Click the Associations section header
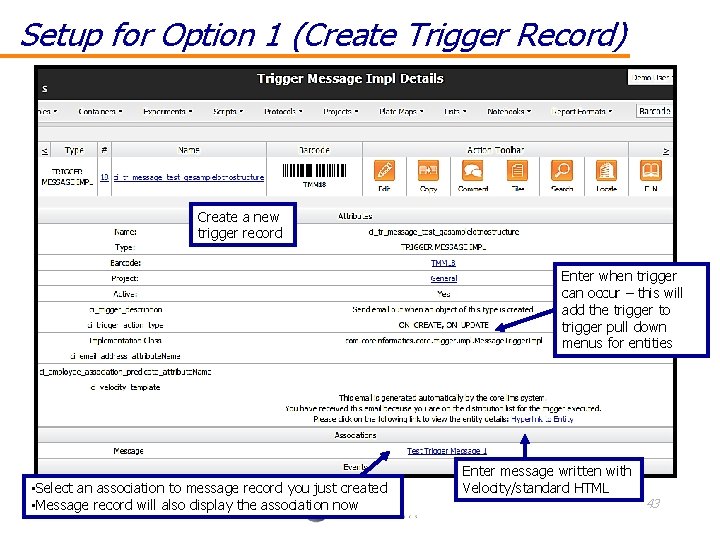Viewport: 720px width, 540px height. pos(355,435)
